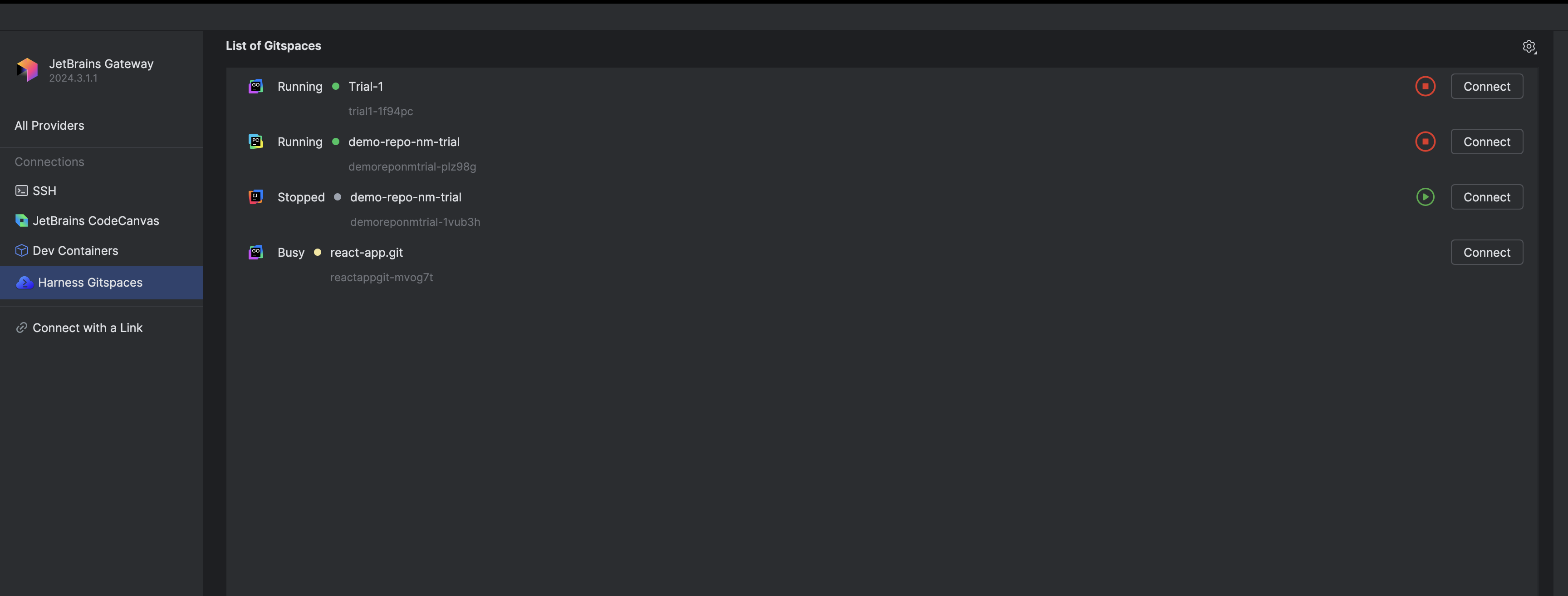Start the stopped demoreponmtrial-1vub3h gitspace
Viewport: 1568px width, 596px height.
point(1425,197)
